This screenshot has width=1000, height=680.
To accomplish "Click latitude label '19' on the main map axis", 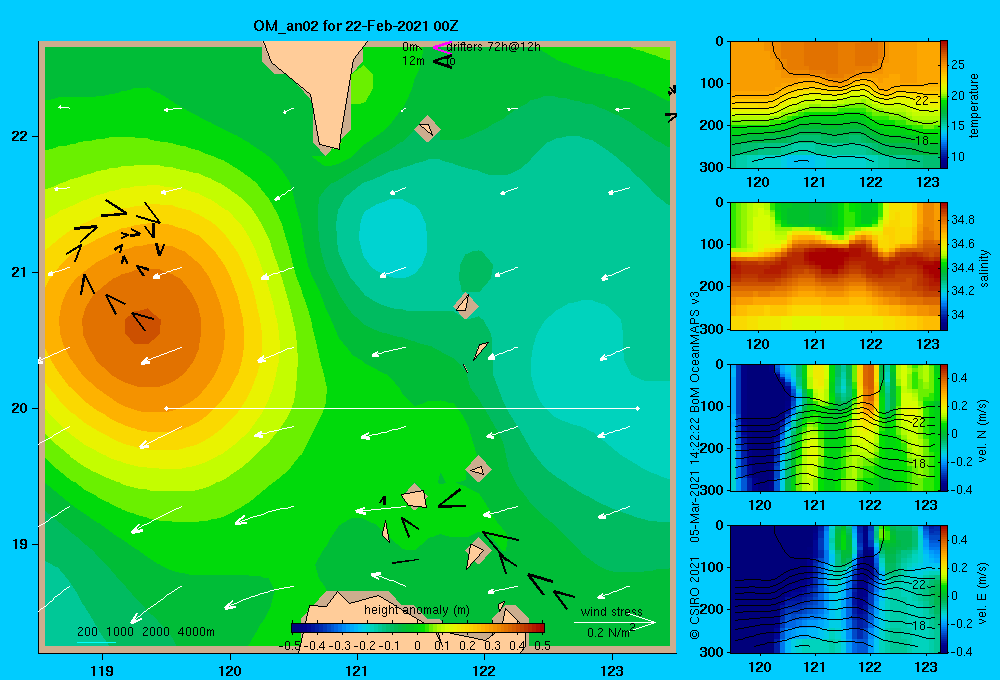I will point(20,544).
